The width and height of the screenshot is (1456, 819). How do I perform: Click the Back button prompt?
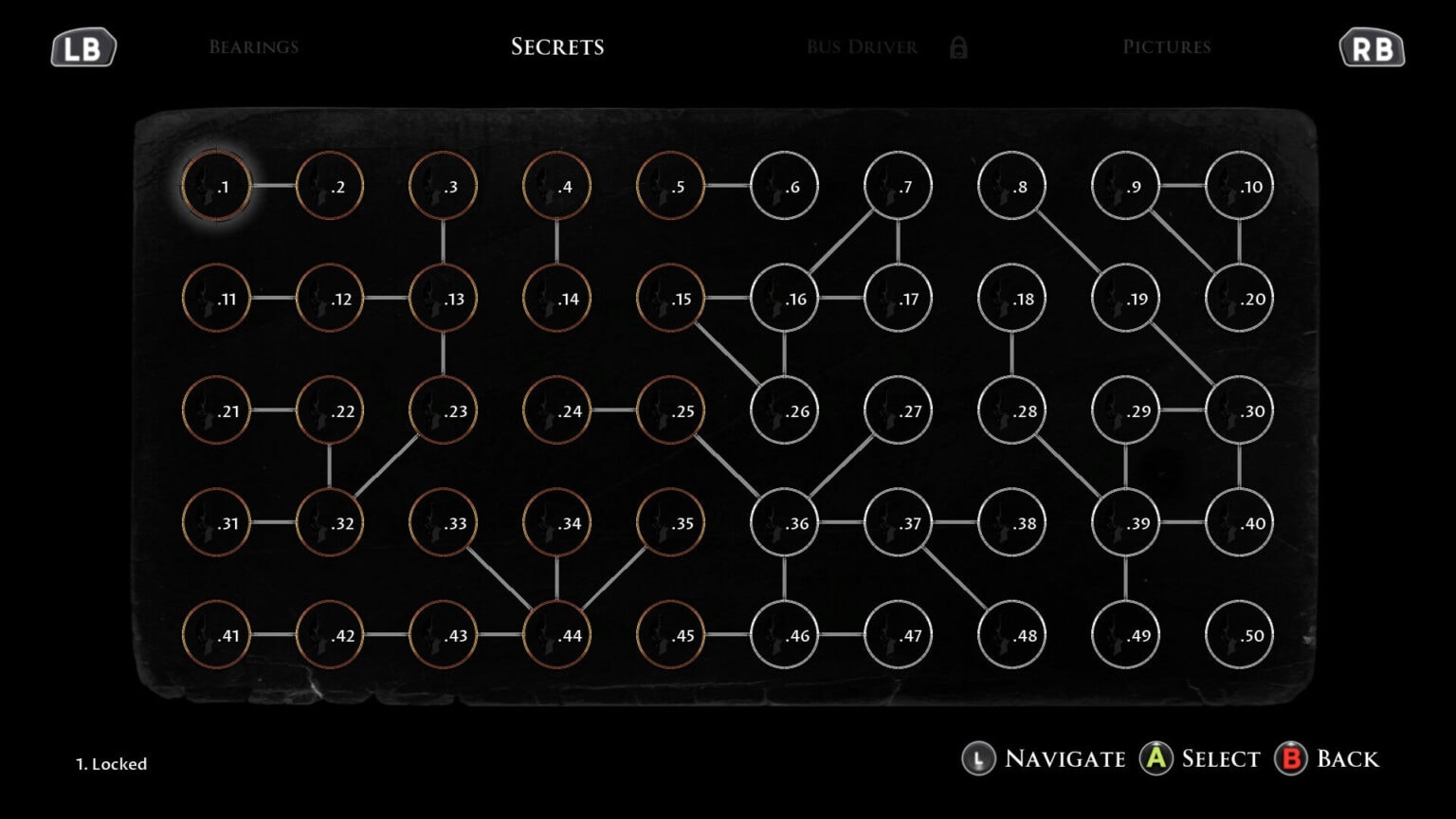[1327, 758]
